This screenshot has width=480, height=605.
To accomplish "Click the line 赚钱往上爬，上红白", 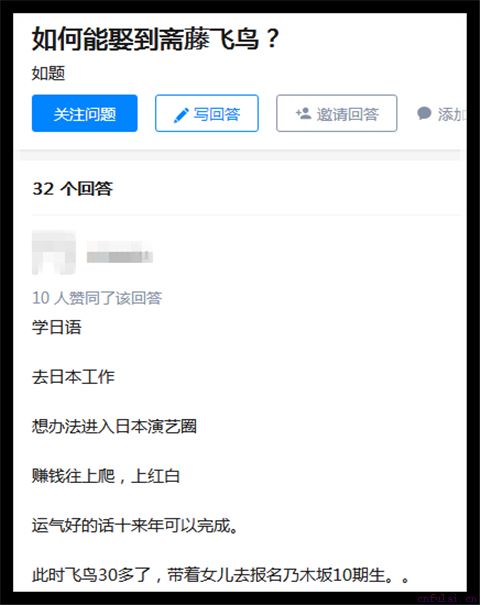I will click(x=106, y=476).
